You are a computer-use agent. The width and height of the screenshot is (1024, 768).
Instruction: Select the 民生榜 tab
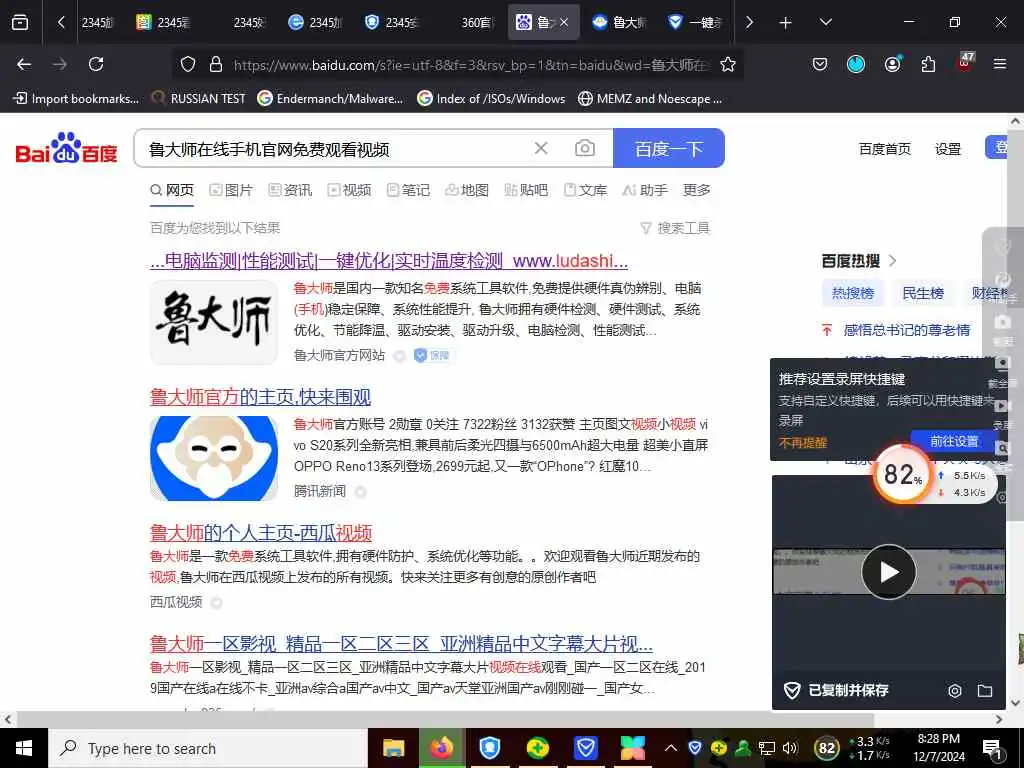coord(923,293)
